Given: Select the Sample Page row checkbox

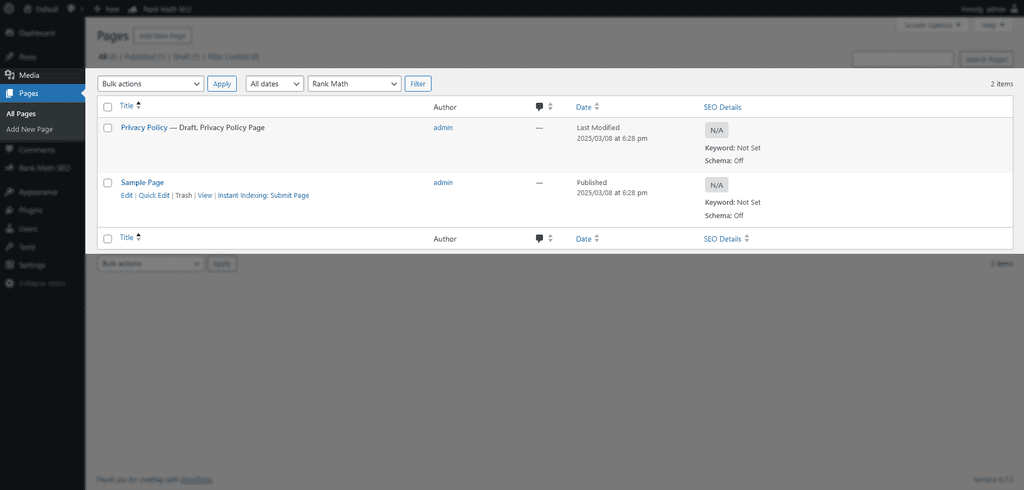Looking at the screenshot, I should pos(108,183).
